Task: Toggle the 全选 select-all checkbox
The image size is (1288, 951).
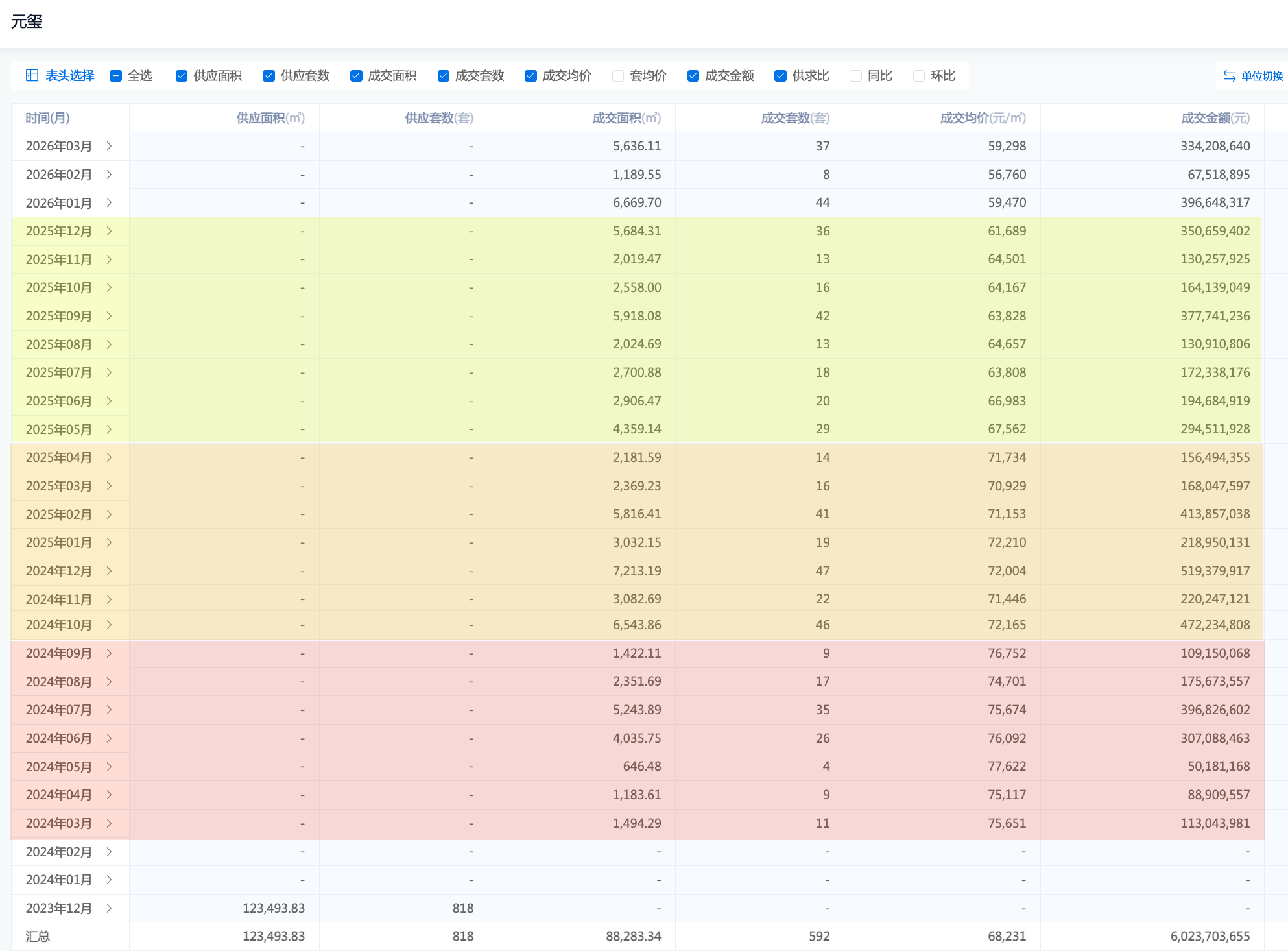Action: (116, 76)
